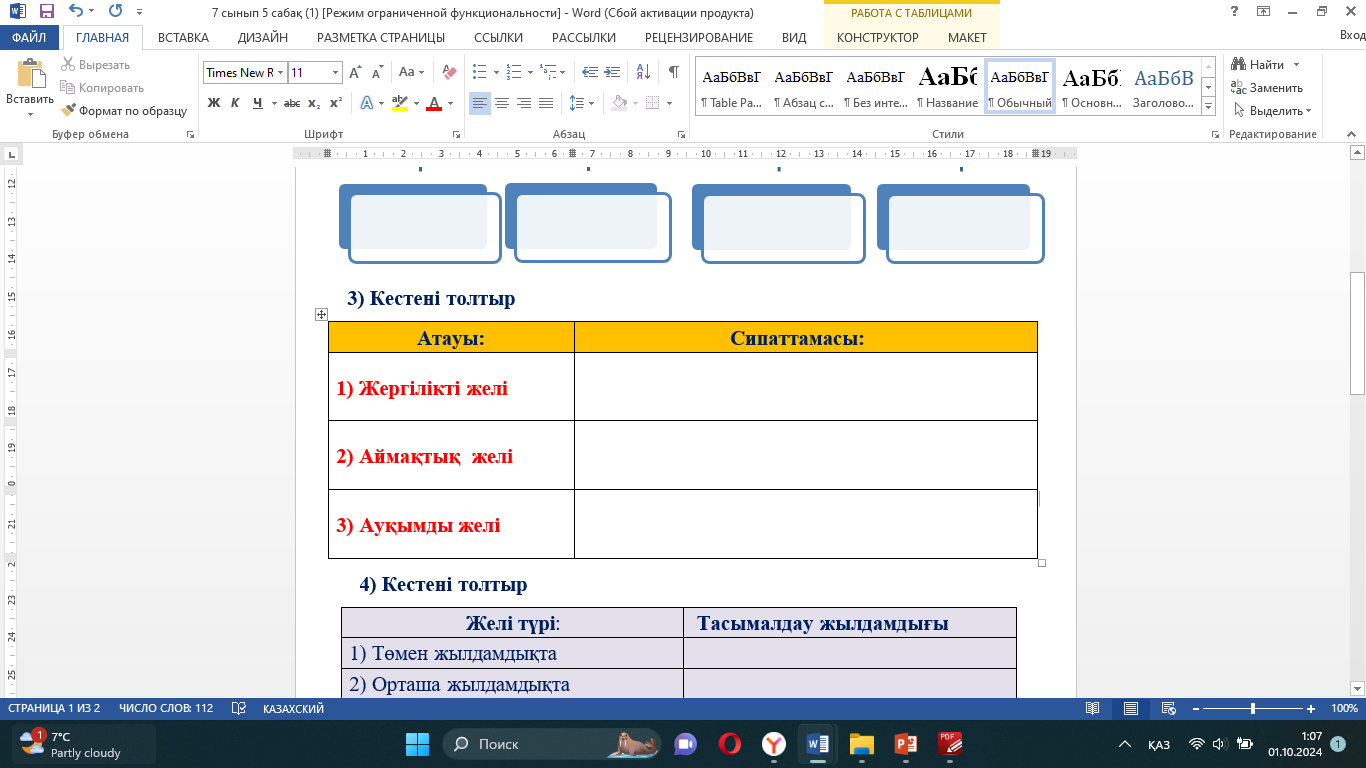Justify the paragraph text
The image size is (1366, 768).
(x=546, y=103)
